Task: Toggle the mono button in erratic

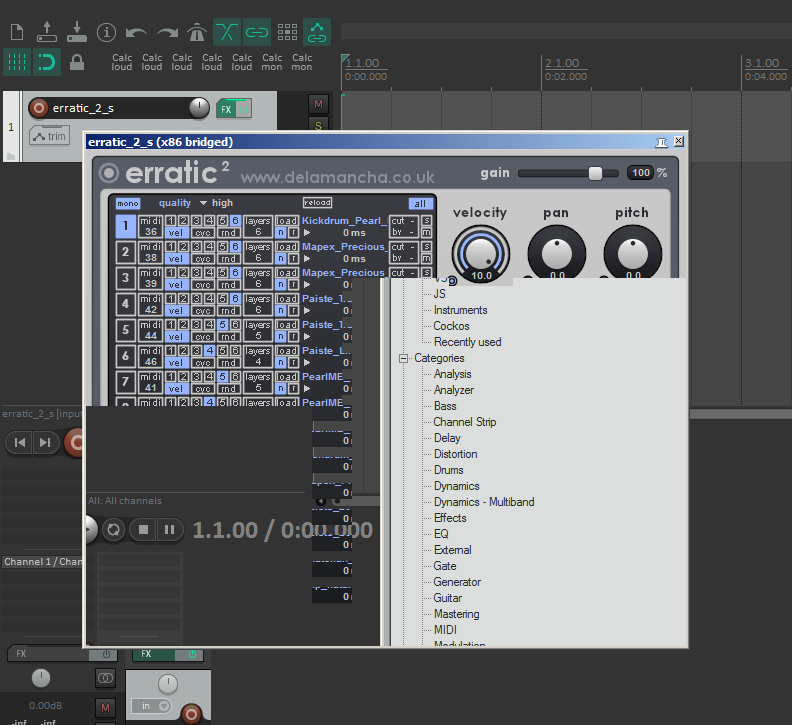Action: click(128, 203)
